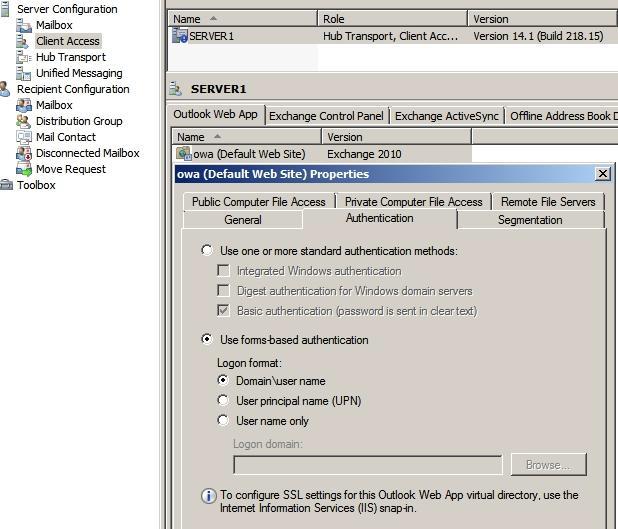The height and width of the screenshot is (529, 618).
Task: Click the Disconnected Mailbox icon
Action: point(24,153)
